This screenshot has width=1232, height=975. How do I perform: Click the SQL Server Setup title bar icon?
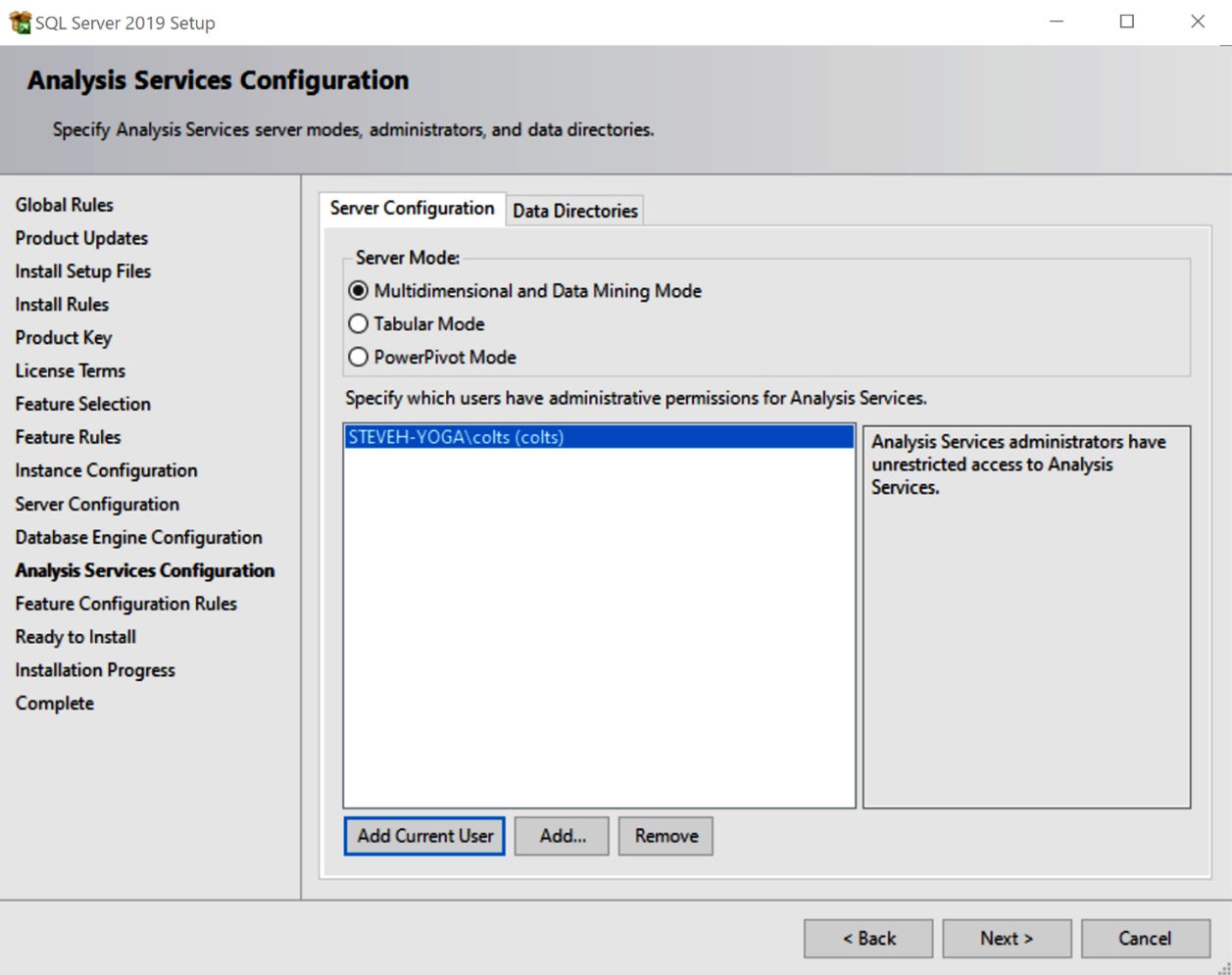(20, 22)
